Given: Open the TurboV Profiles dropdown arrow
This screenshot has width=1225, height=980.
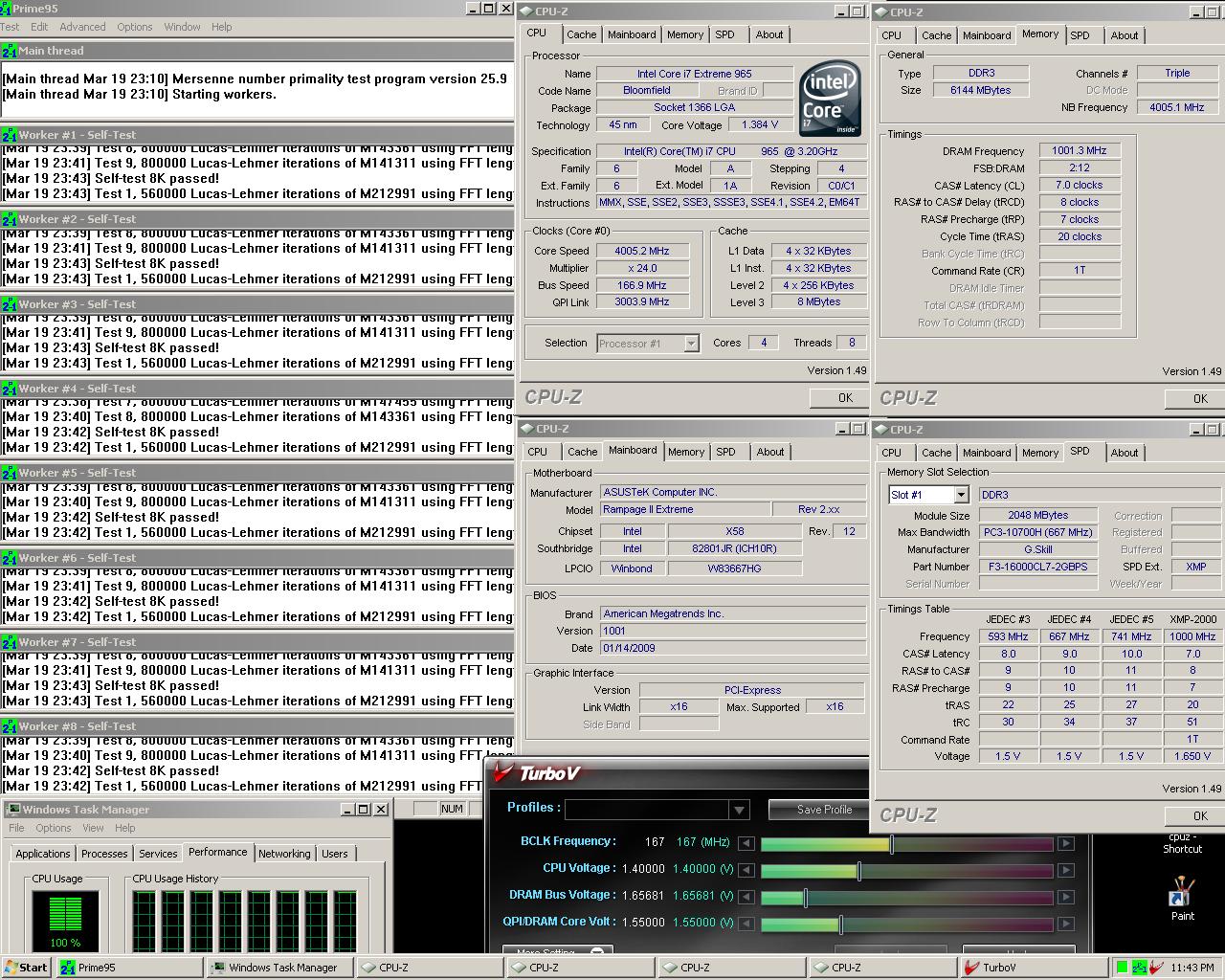Looking at the screenshot, I should 739,810.
